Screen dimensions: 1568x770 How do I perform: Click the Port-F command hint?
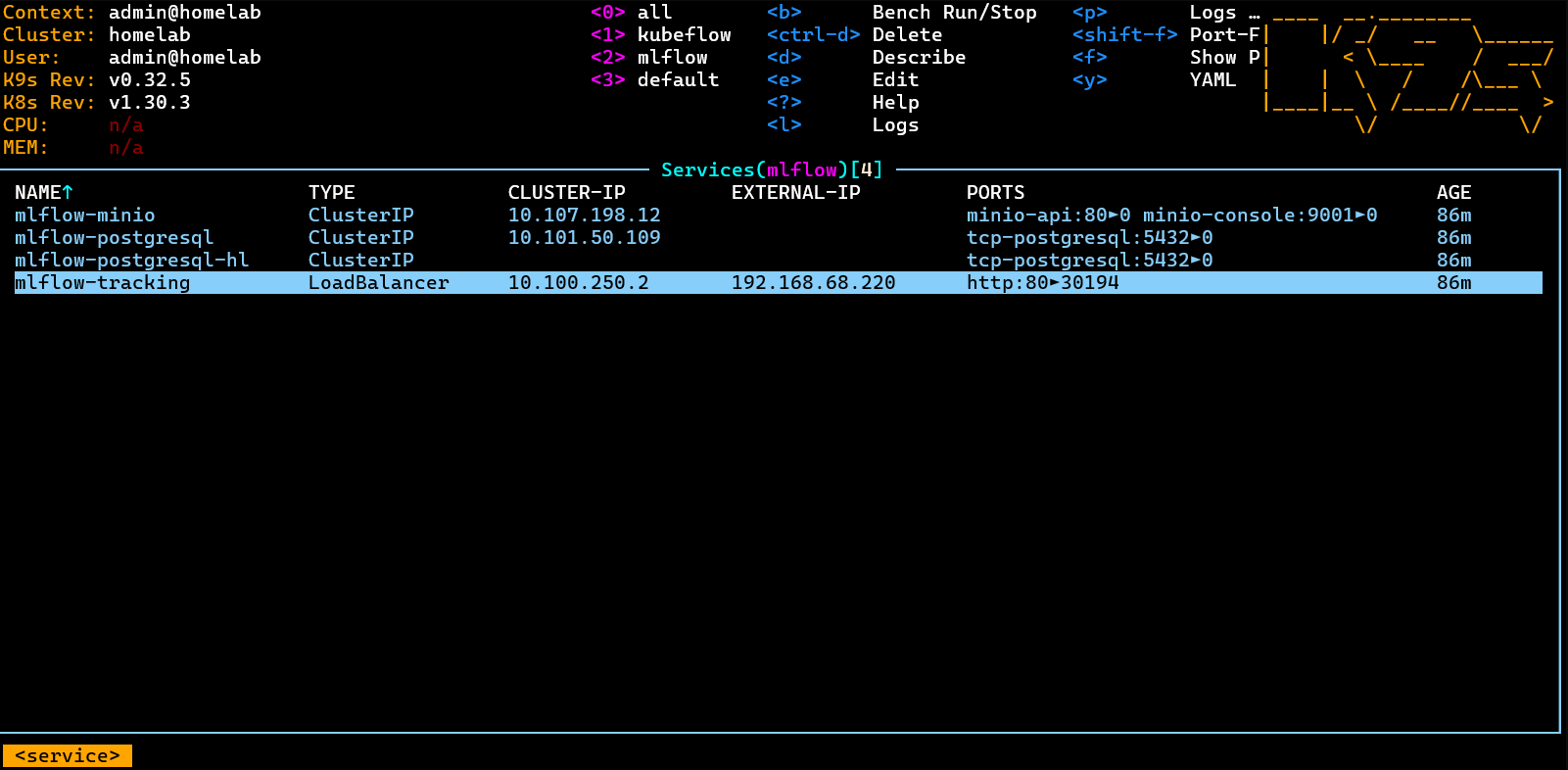pyautogui.click(x=1225, y=34)
